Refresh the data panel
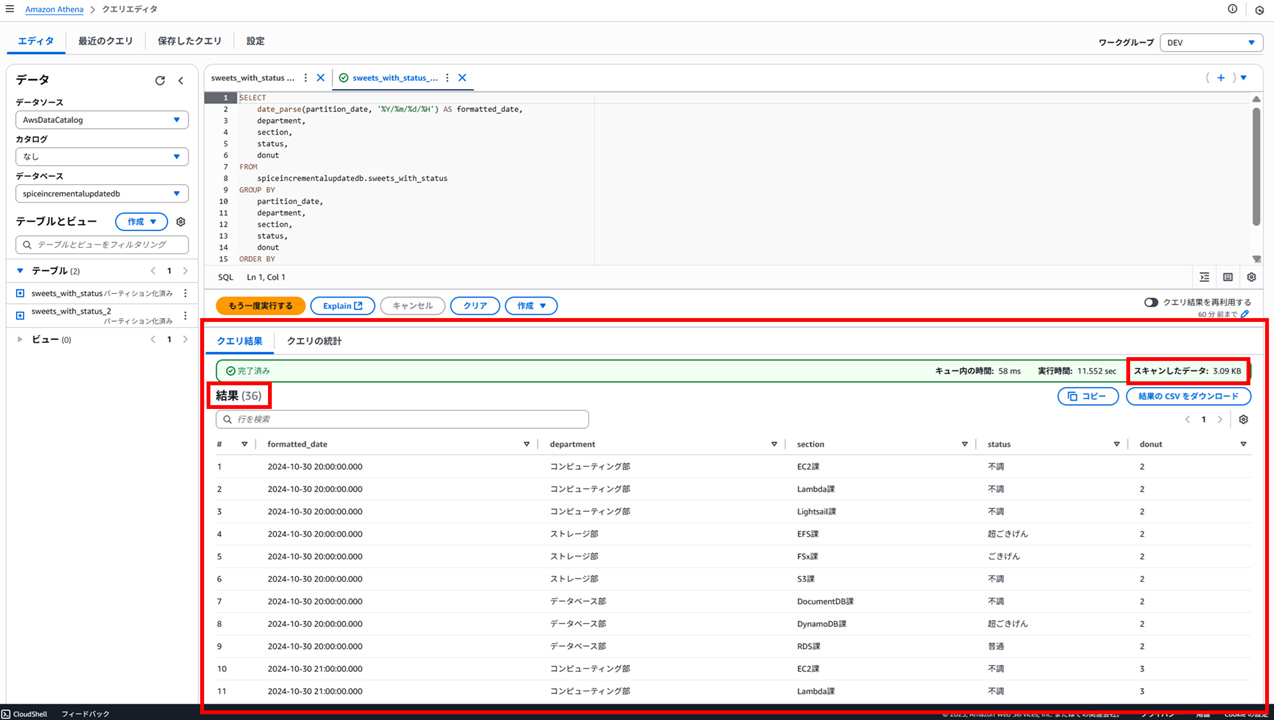 [160, 80]
